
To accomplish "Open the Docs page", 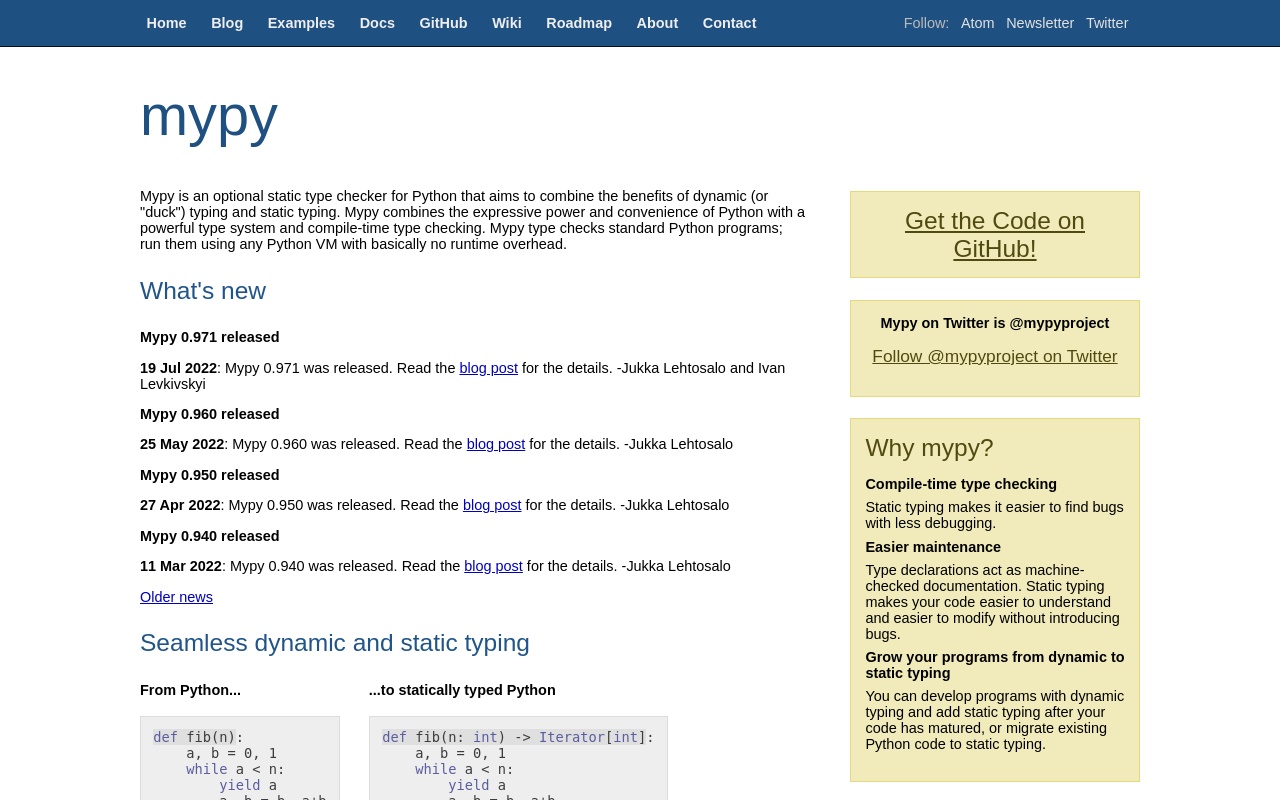I will click(x=377, y=23).
